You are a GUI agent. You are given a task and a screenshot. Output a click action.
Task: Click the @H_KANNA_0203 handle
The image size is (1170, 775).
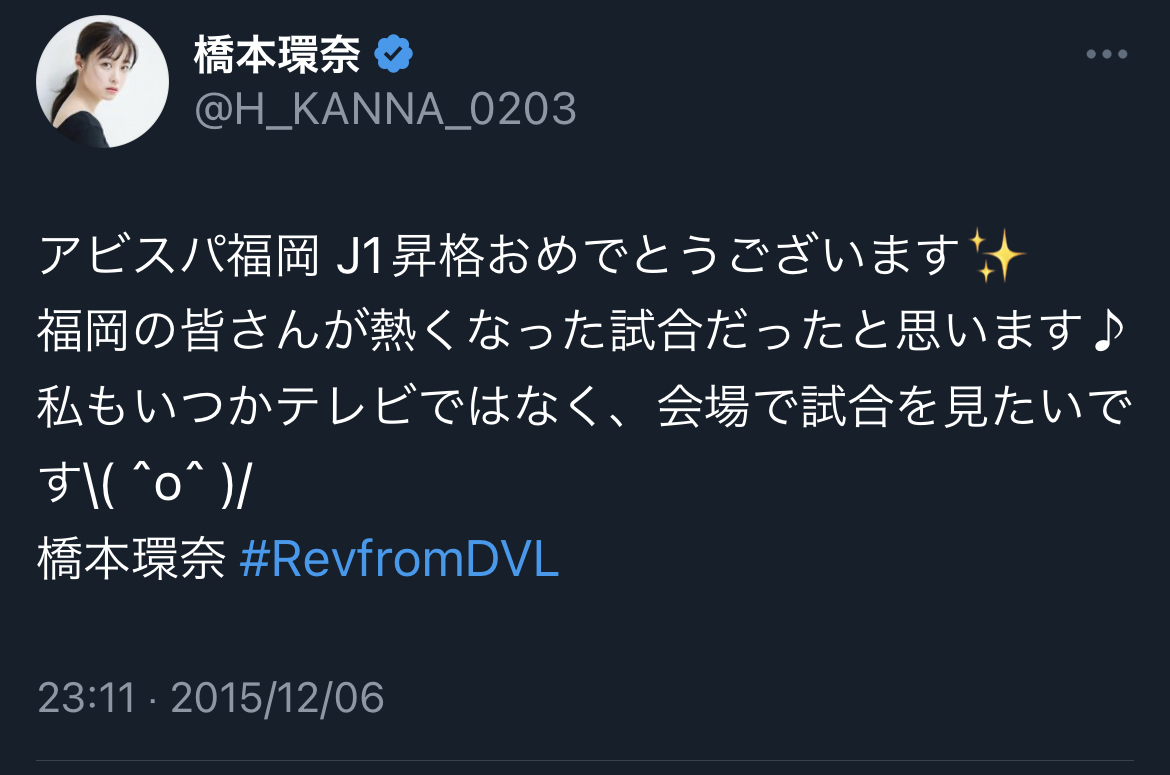click(x=385, y=109)
